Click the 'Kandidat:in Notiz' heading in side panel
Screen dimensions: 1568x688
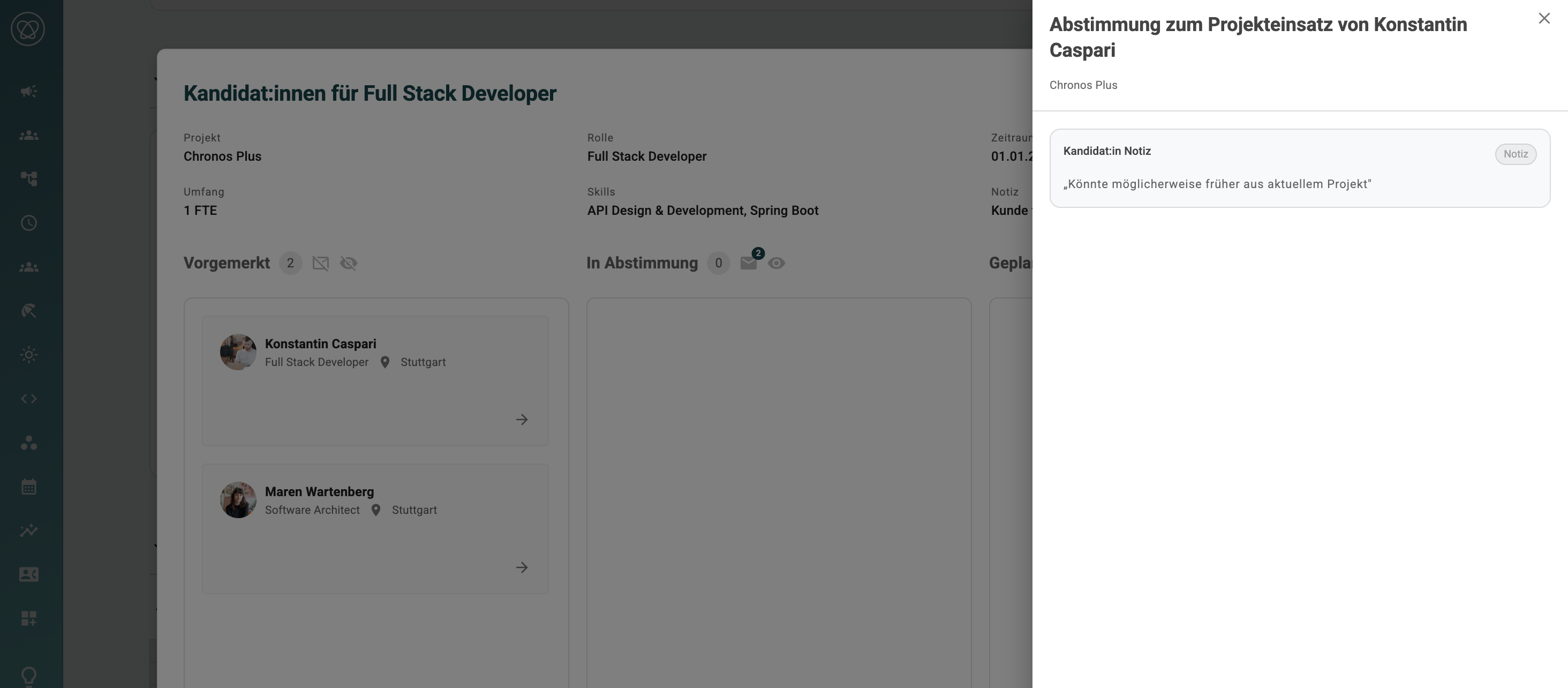click(1106, 151)
